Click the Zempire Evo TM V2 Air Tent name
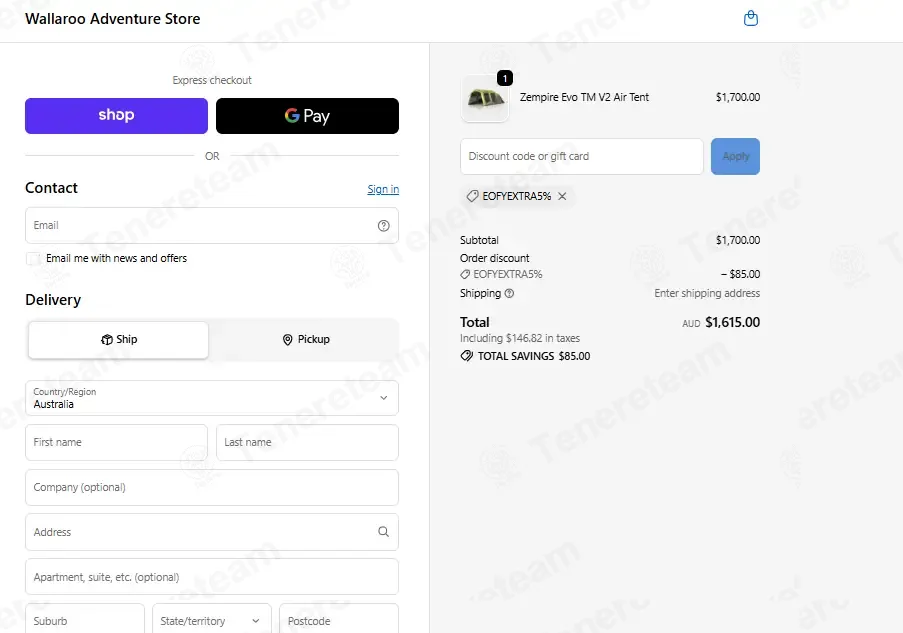Viewport: 903px width, 633px height. 584,97
